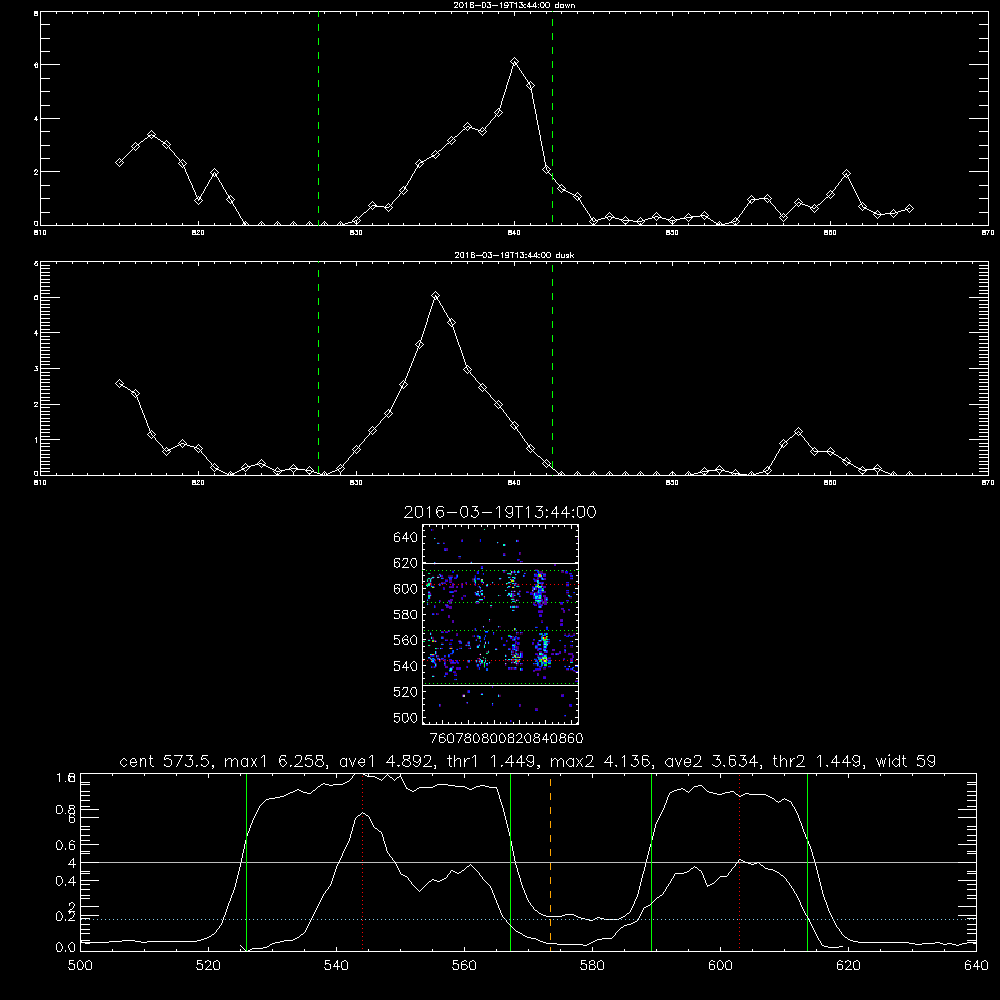Screen dimensions: 1000x1000
Task: Click the large timestamp title above the heatmap
Action: 500,512
